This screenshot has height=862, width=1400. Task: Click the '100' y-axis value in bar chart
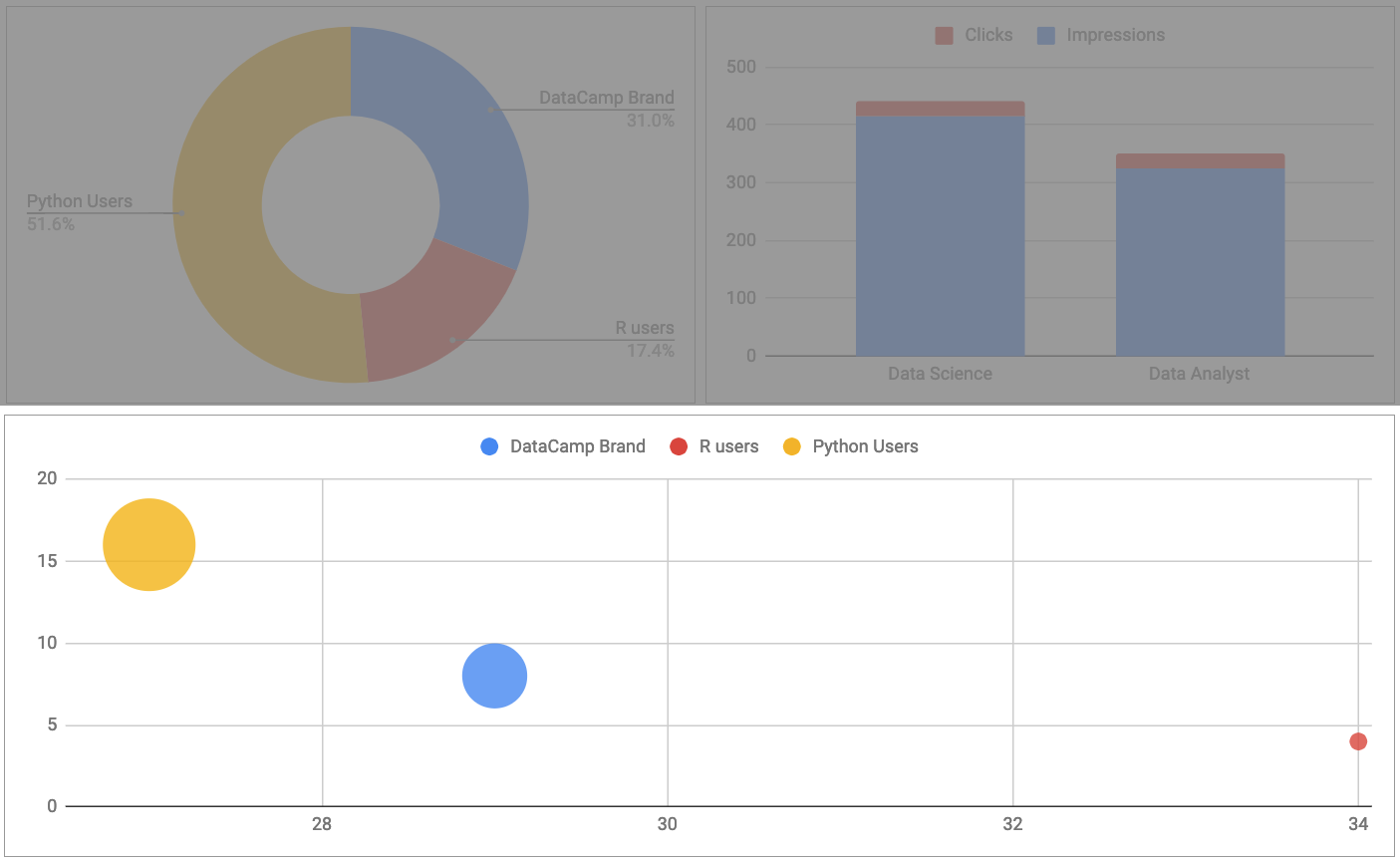pos(741,298)
